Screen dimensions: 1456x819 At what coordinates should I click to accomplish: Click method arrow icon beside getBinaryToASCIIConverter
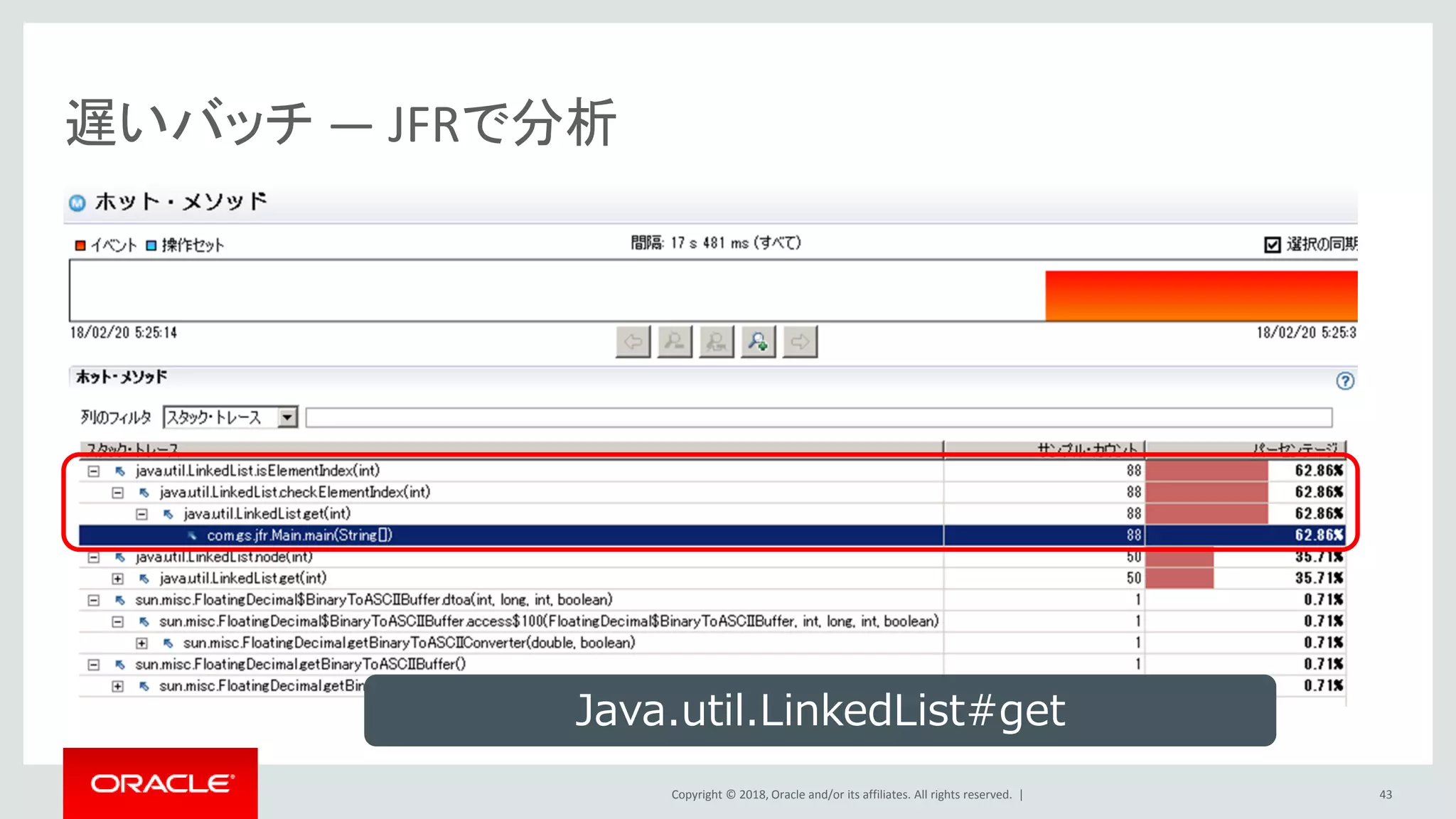[168, 643]
